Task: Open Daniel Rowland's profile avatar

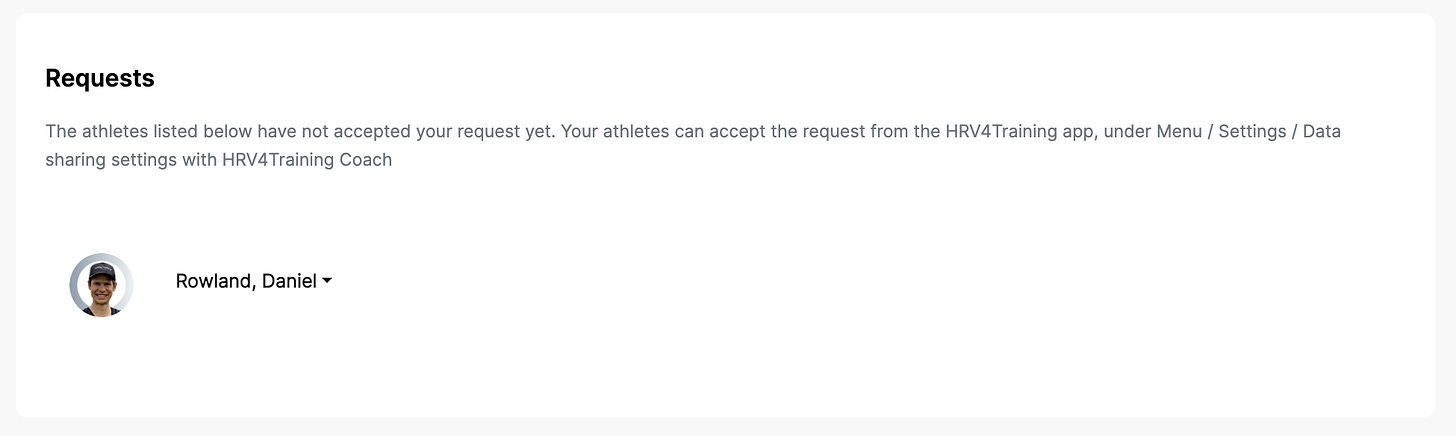Action: [101, 285]
